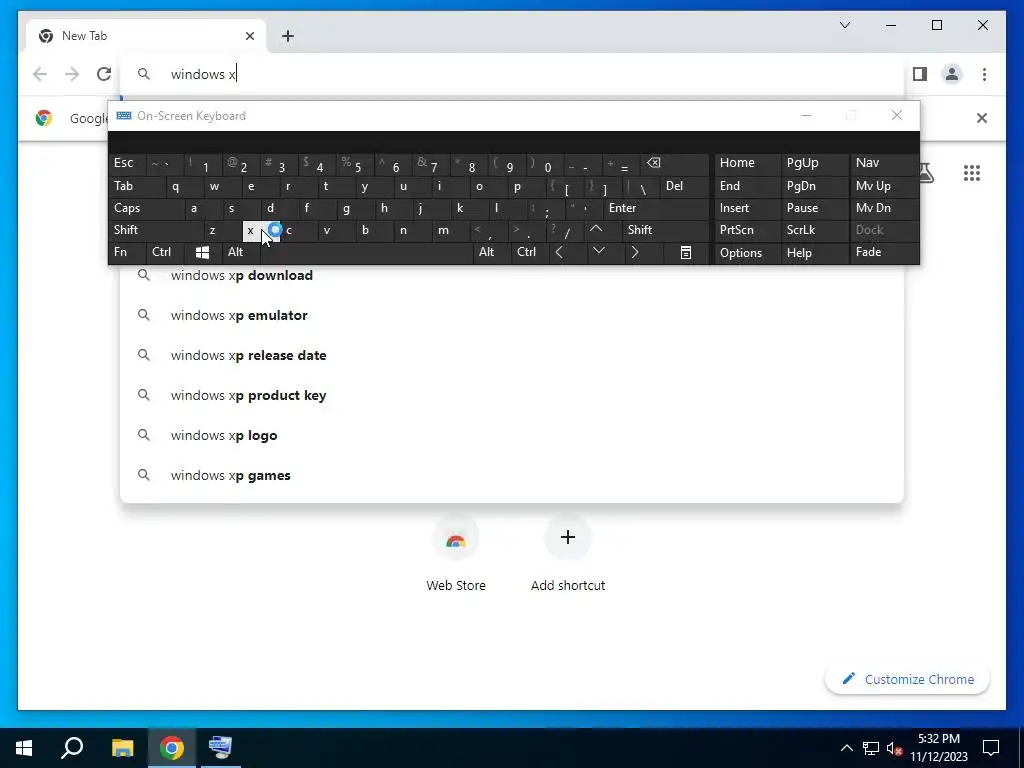The image size is (1024, 768).
Task: Click the network tray icon
Action: click(x=871, y=748)
